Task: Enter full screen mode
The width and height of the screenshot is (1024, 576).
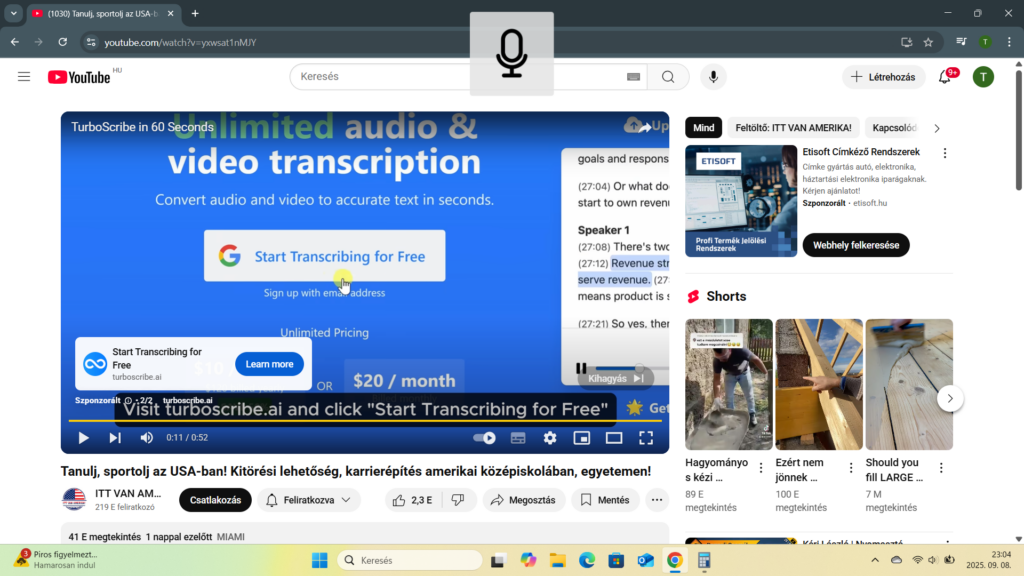Action: tap(646, 438)
